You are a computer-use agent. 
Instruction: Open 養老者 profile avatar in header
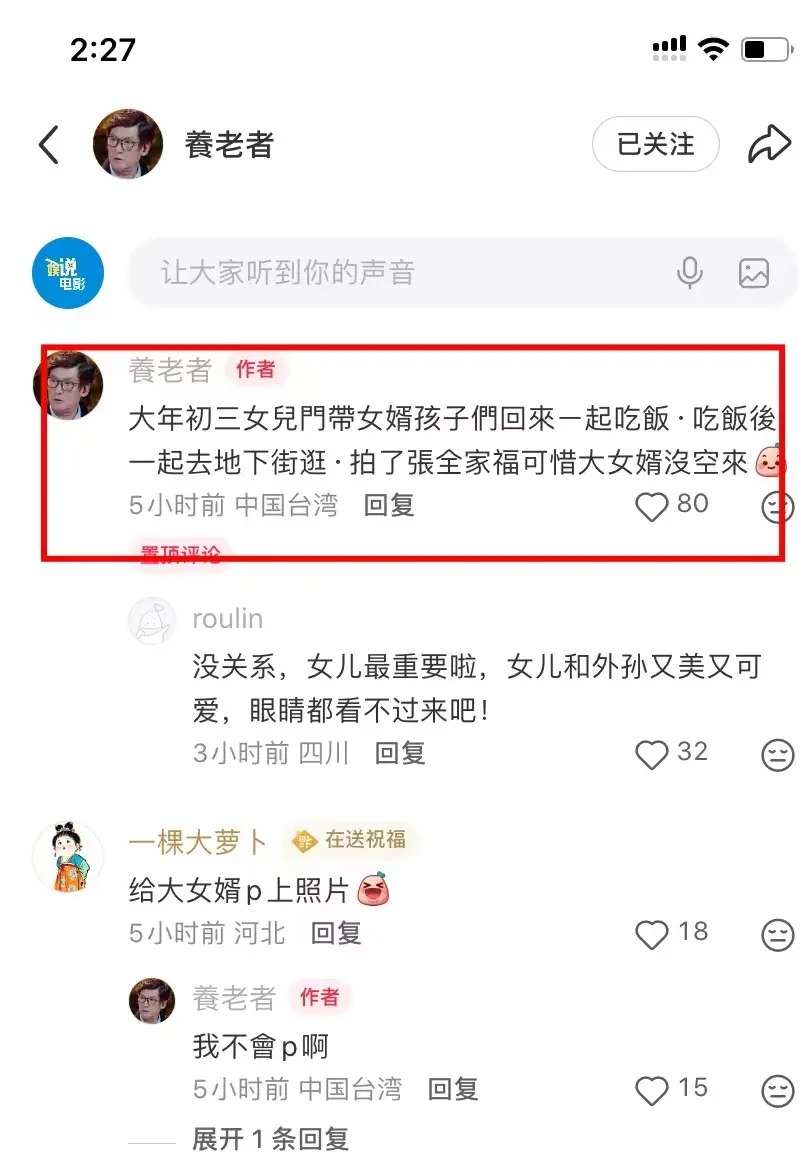tap(127, 144)
